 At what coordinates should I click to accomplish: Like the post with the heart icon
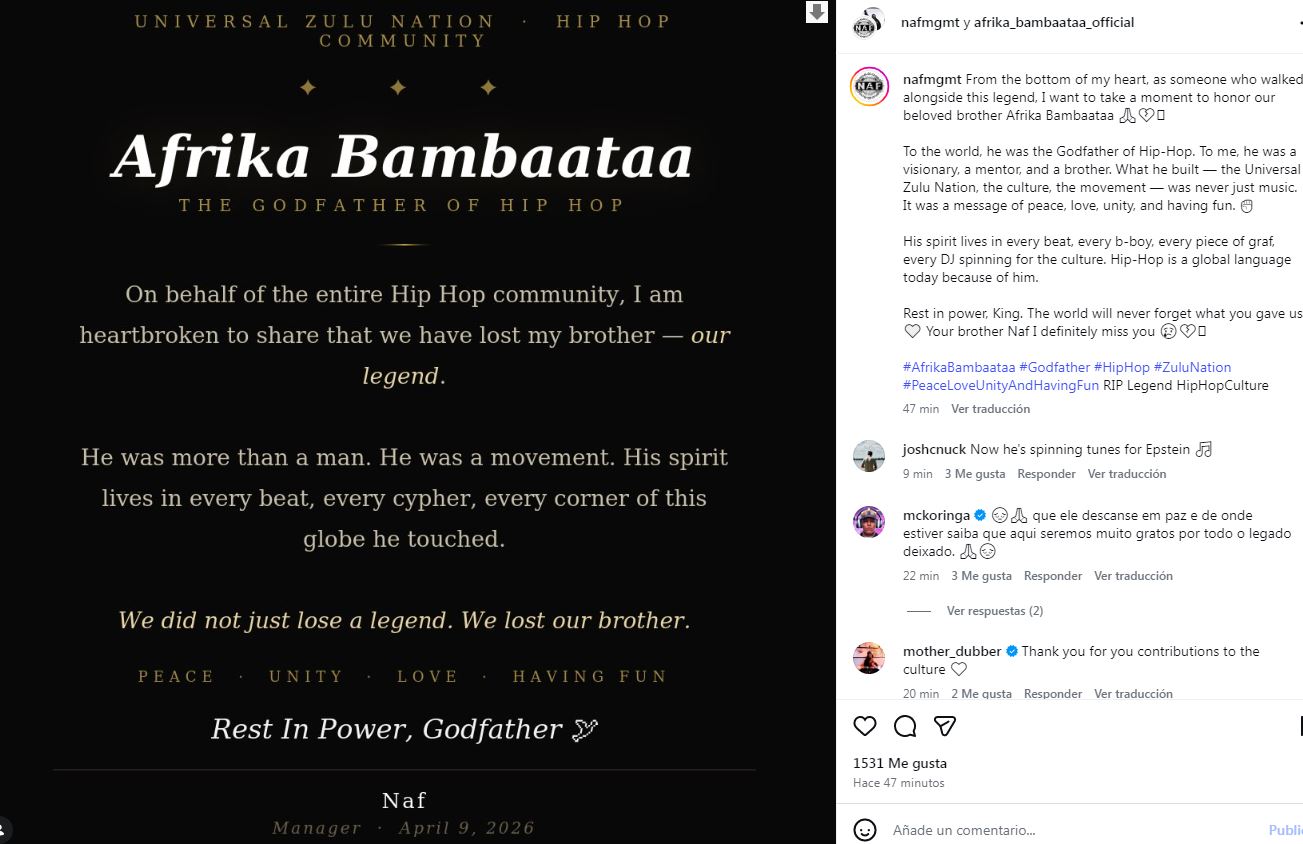click(x=865, y=726)
